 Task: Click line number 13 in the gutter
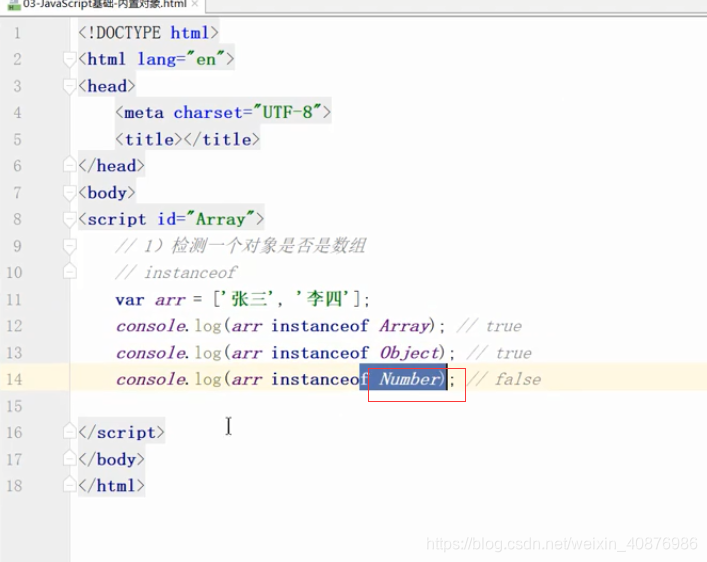click(x=14, y=353)
